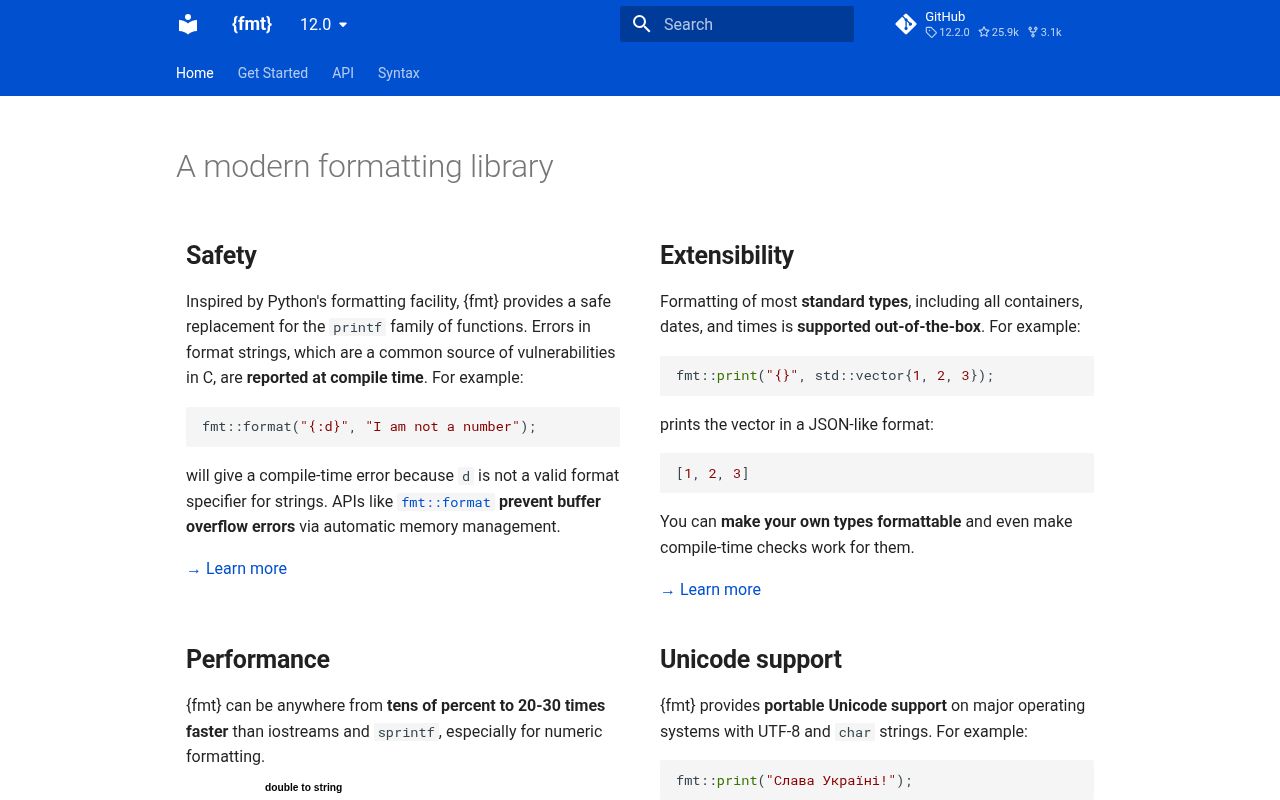Image resolution: width=1280 pixels, height=800 pixels.
Task: Switch to the API tab
Action: [343, 73]
